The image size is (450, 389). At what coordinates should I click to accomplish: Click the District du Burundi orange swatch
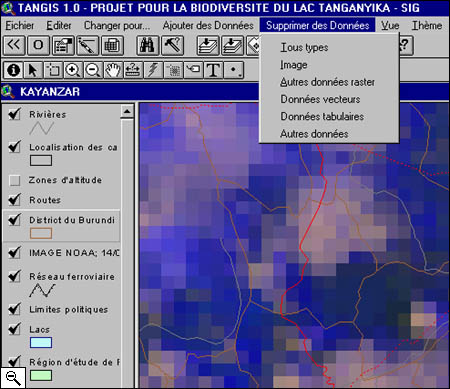pos(41,233)
